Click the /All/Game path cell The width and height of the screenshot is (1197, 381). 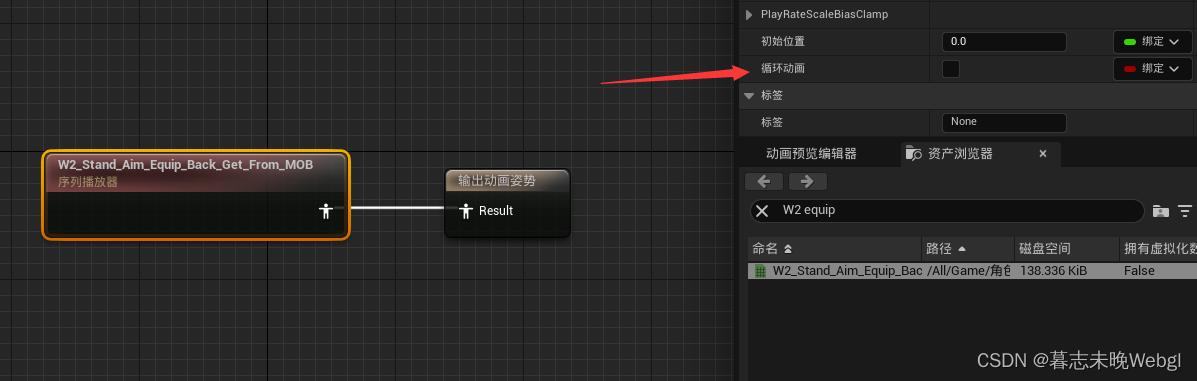[x=968, y=270]
